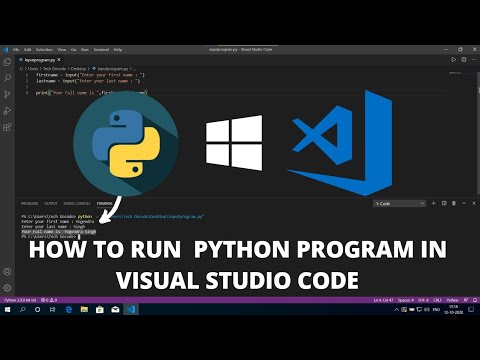Open terminal selector dropdown '1: Code'
Image resolution: width=480 pixels, height=360 pixels.
[x=400, y=203]
